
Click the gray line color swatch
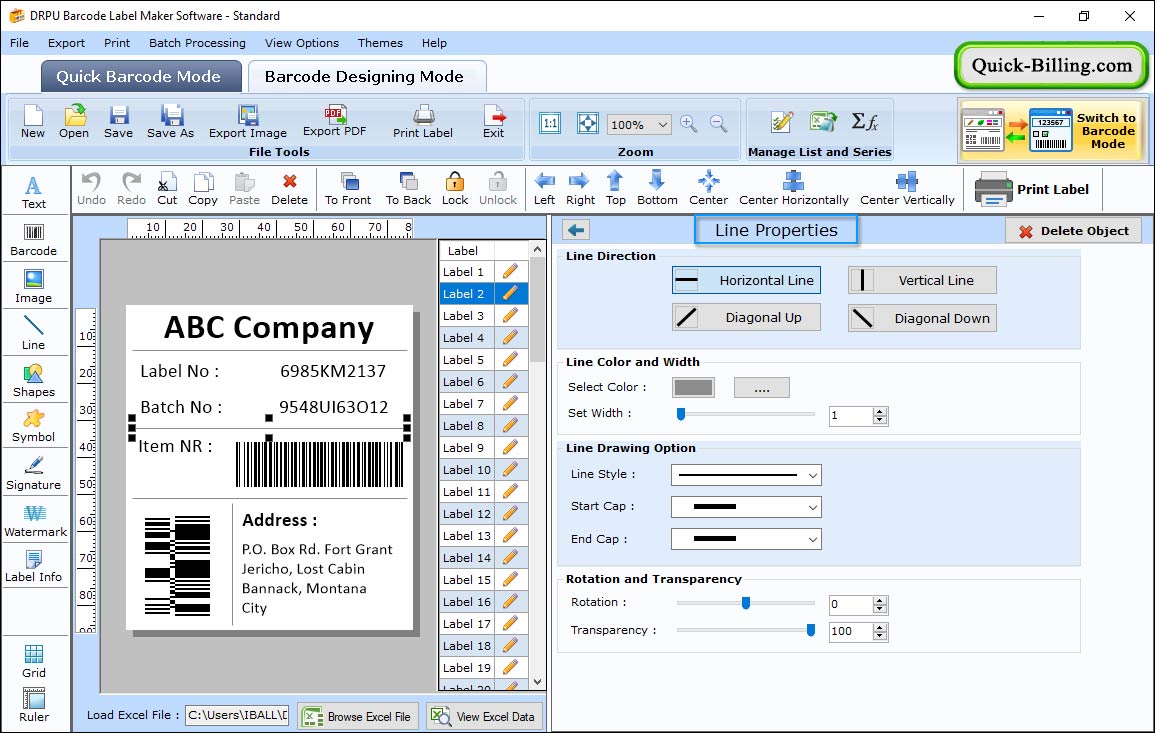693,387
